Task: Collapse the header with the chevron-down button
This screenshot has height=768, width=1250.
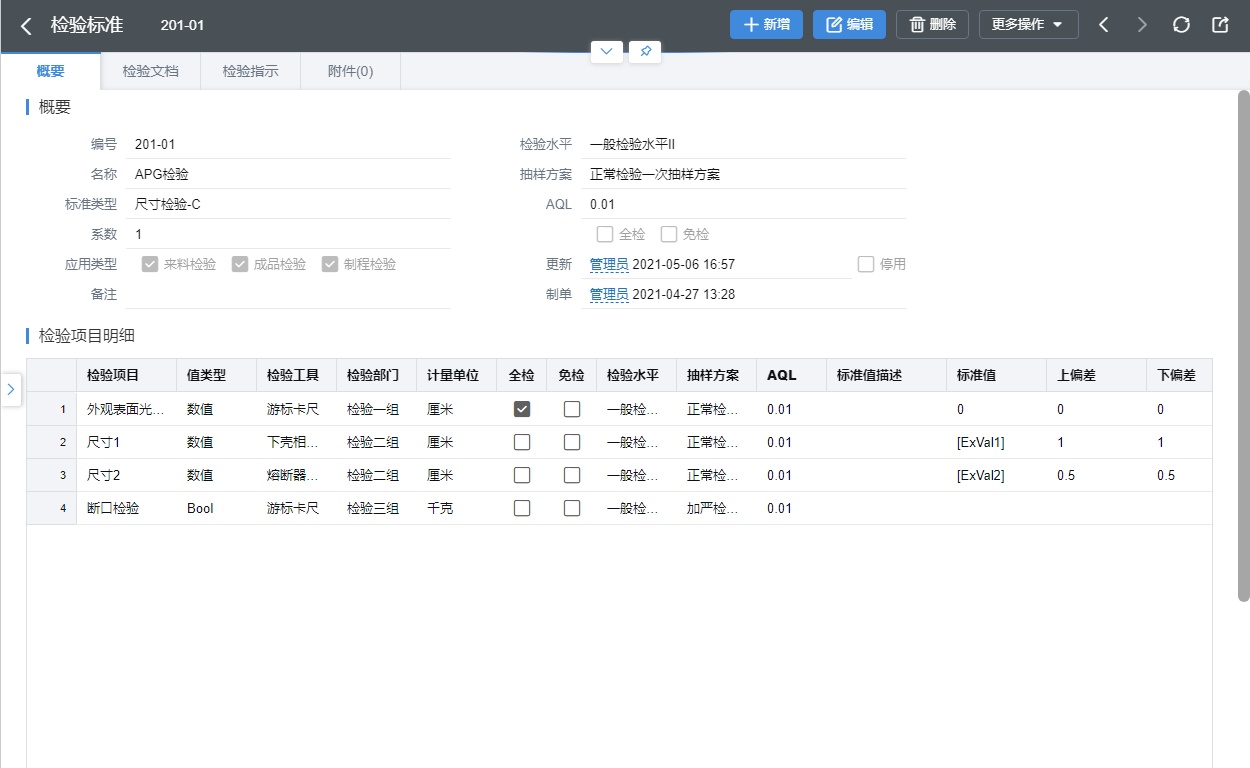Action: tap(607, 51)
